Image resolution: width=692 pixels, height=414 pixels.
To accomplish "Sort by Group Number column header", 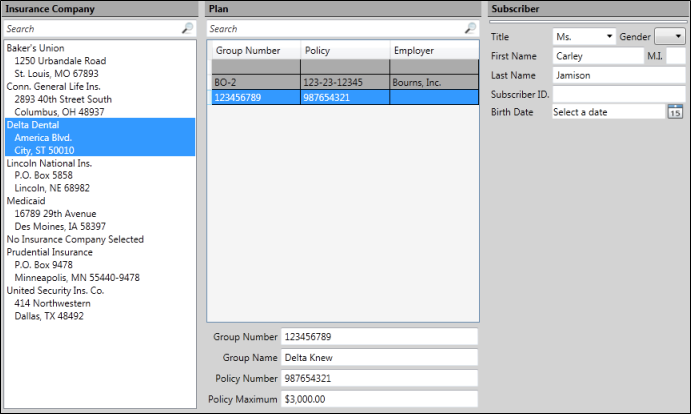I will click(x=256, y=50).
